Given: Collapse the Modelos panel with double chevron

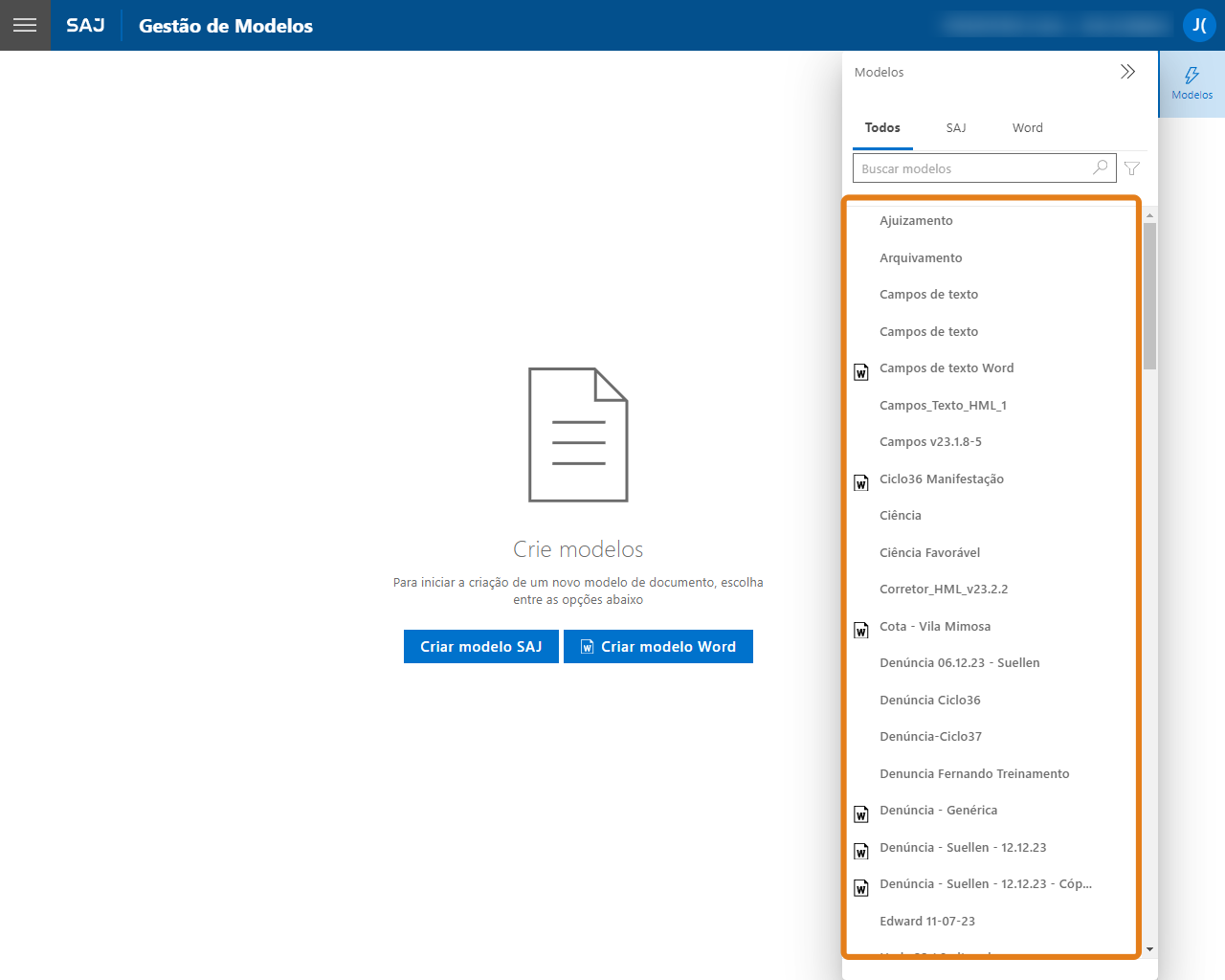Looking at the screenshot, I should 1127,72.
